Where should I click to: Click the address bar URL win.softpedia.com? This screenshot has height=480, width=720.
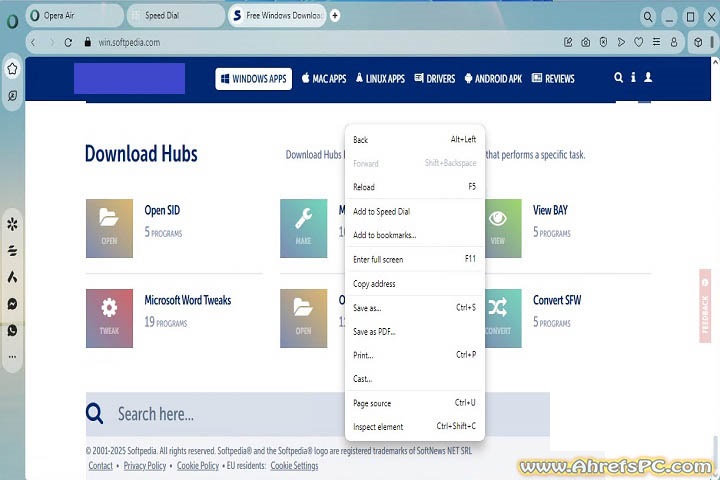pos(129,42)
